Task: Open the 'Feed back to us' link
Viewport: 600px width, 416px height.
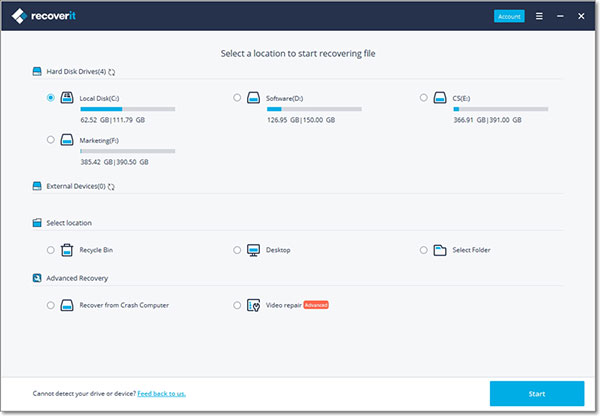Action: point(161,393)
